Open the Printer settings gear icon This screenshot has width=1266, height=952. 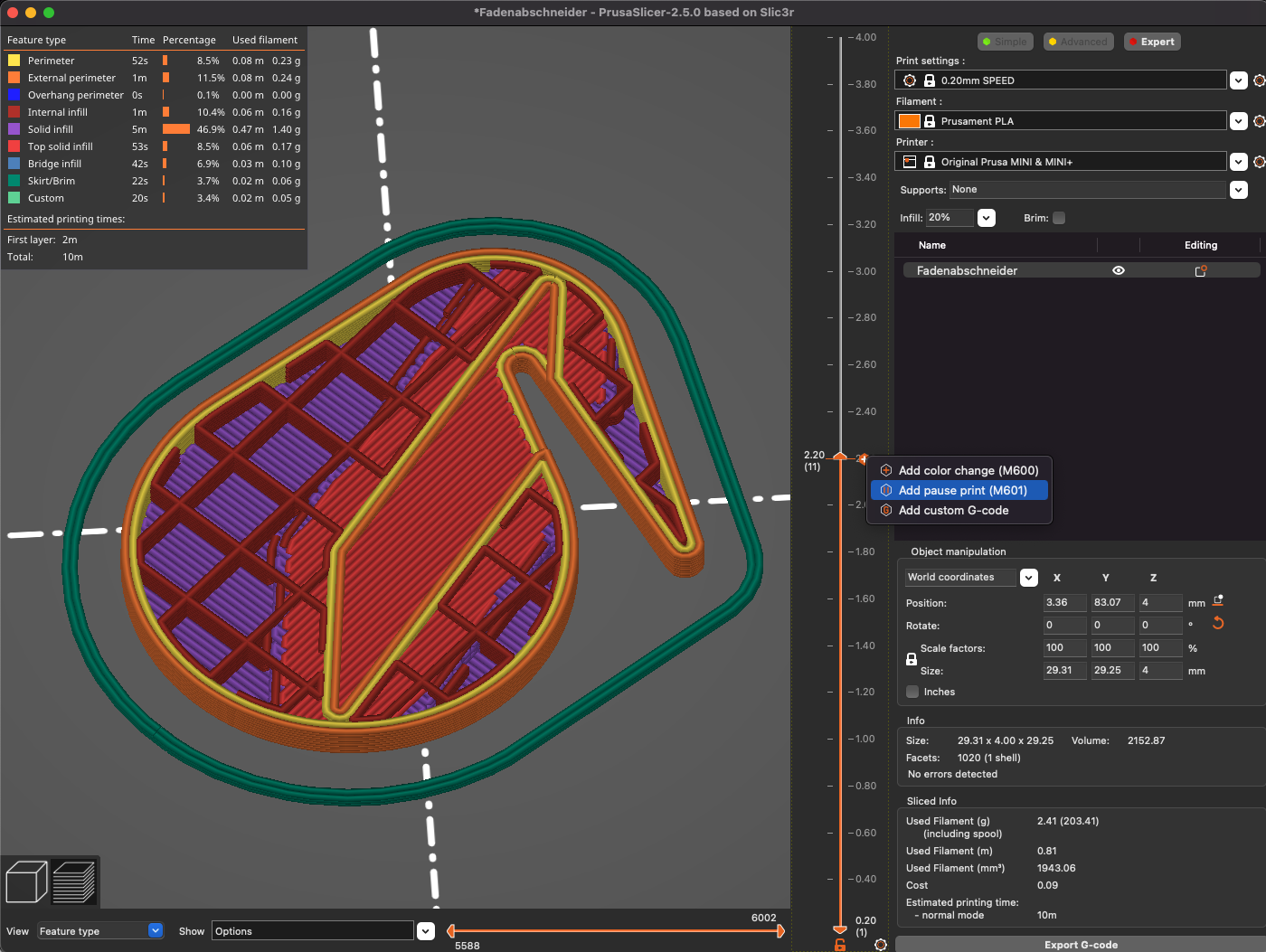pyautogui.click(x=1259, y=161)
